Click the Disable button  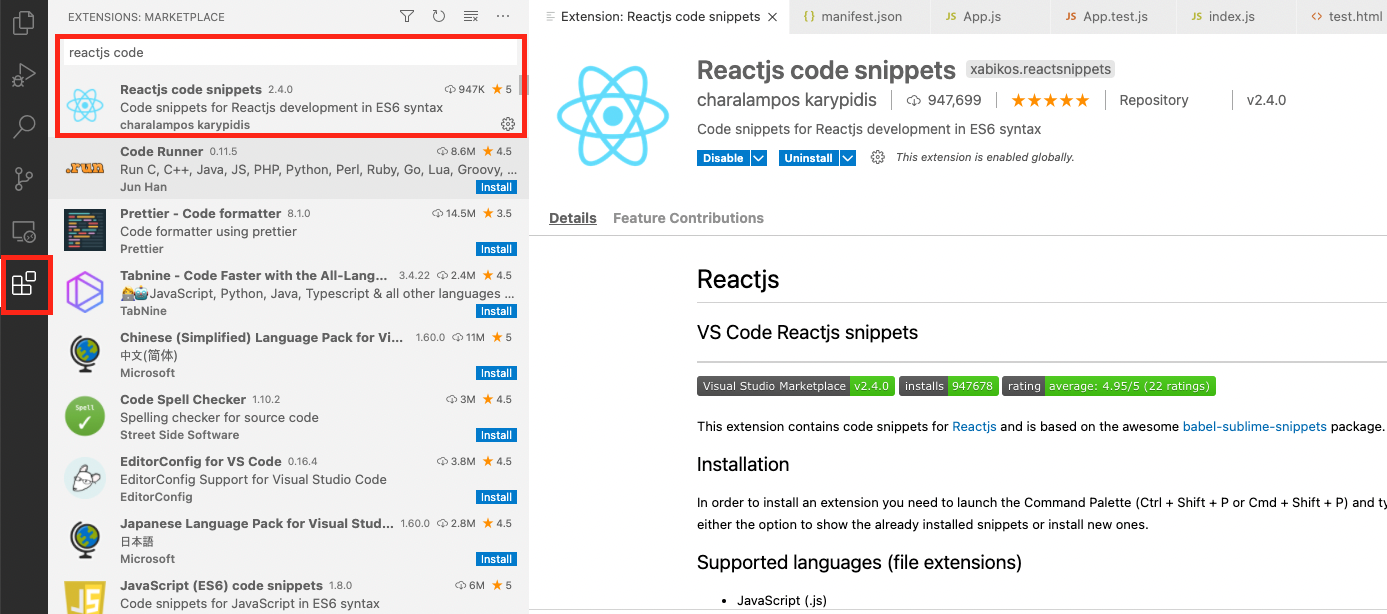coord(723,158)
